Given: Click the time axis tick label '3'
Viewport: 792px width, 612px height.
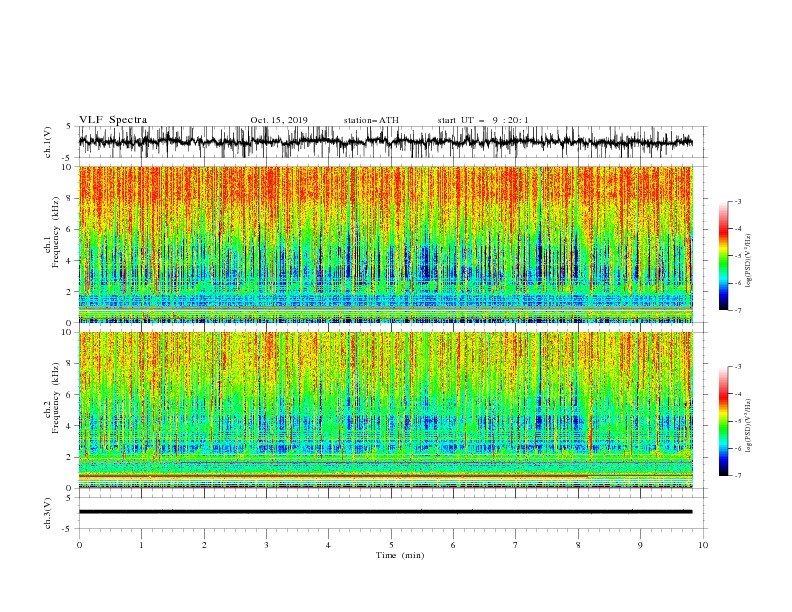Looking at the screenshot, I should 266,545.
